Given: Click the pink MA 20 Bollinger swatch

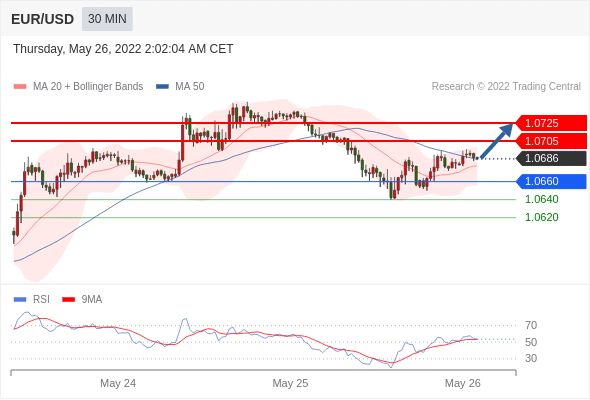Looking at the screenshot, I should tap(20, 87).
